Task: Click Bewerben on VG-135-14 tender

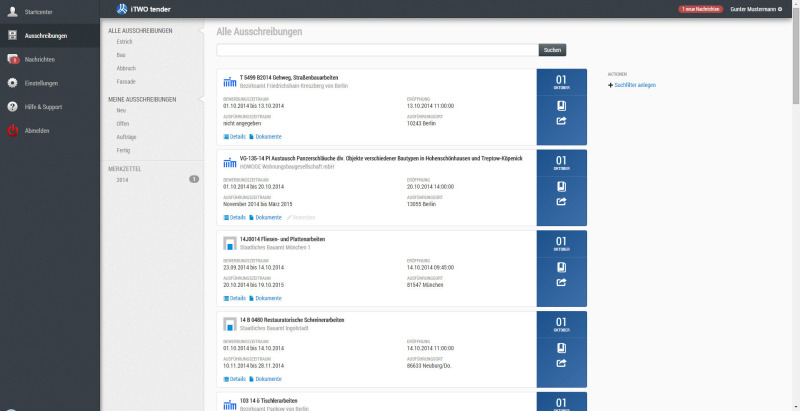Action: point(301,218)
